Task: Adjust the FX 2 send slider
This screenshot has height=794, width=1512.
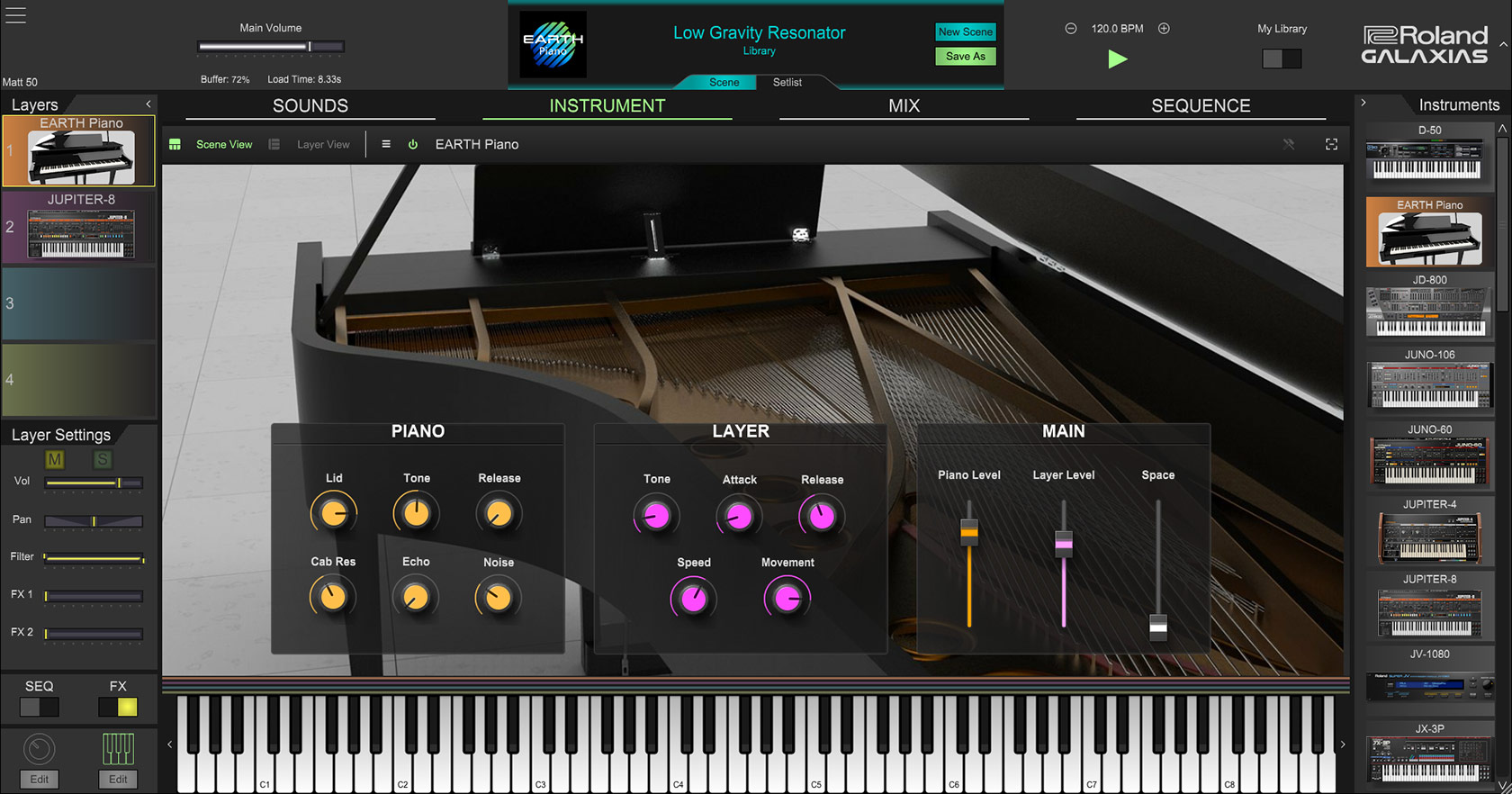Action: (x=94, y=634)
